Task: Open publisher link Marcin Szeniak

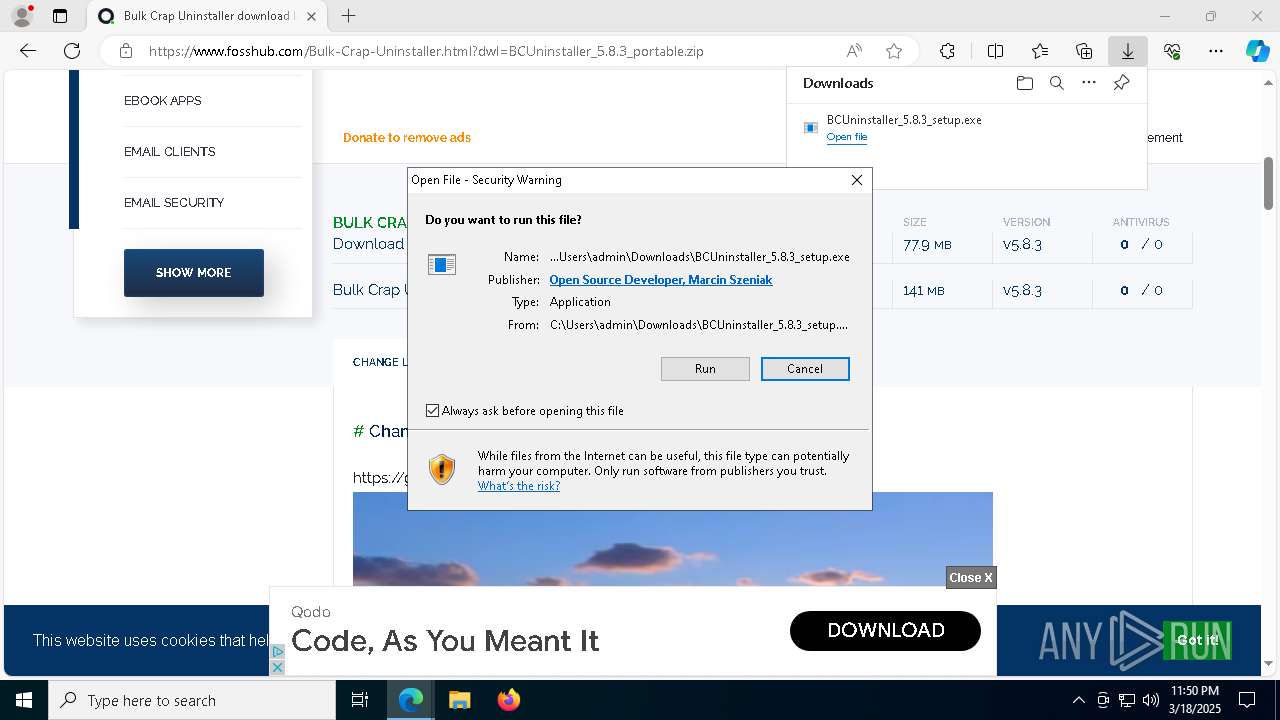Action: tap(661, 280)
